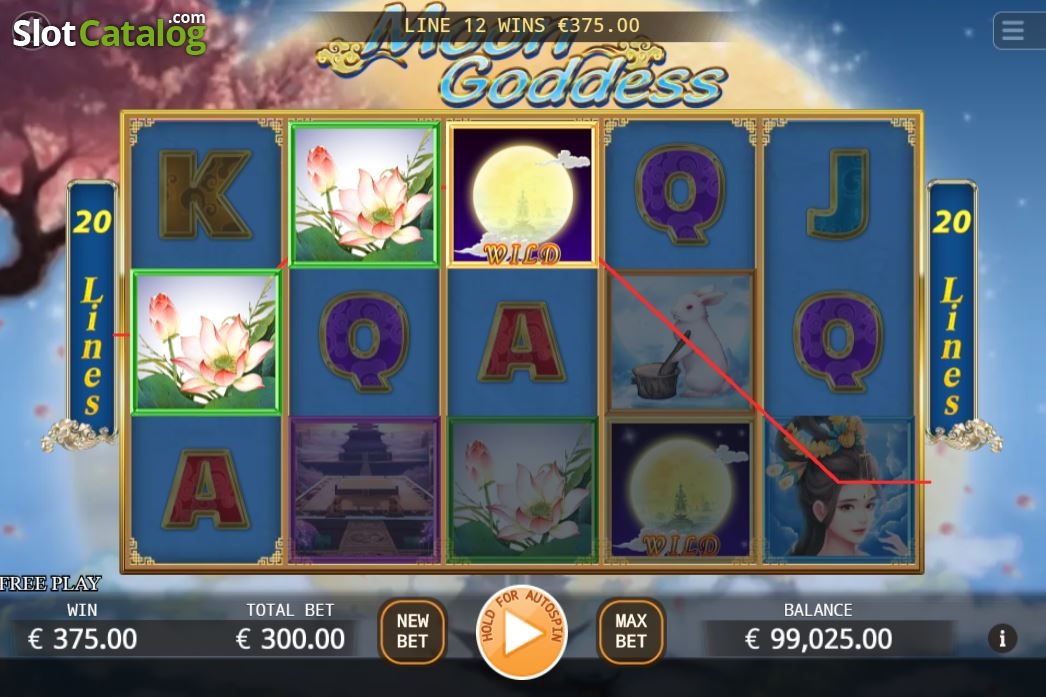
Task: Open the hamburger menu icon
Action: point(1013,31)
